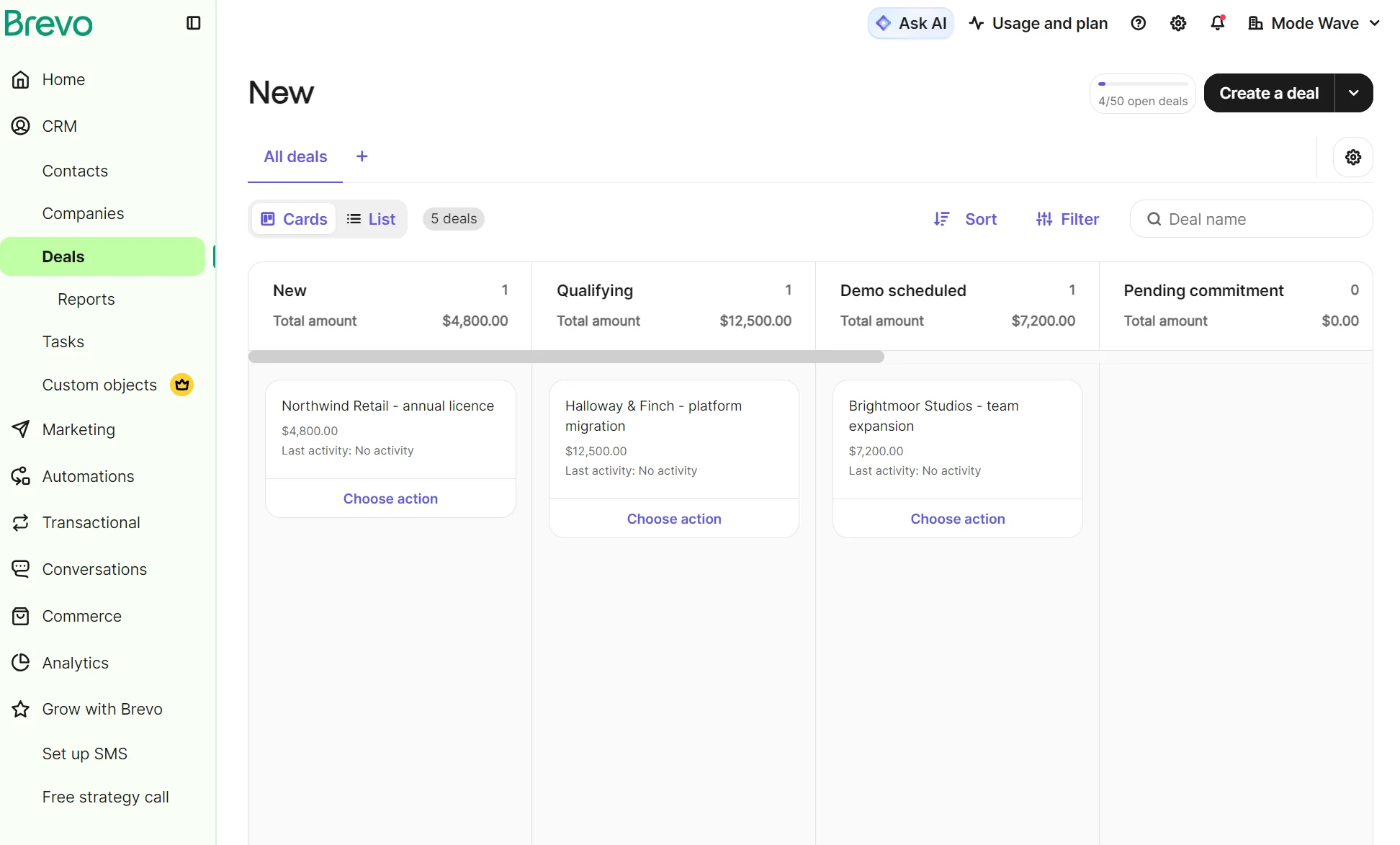
Task: Open the Mode Wave account chevron
Action: click(1375, 23)
